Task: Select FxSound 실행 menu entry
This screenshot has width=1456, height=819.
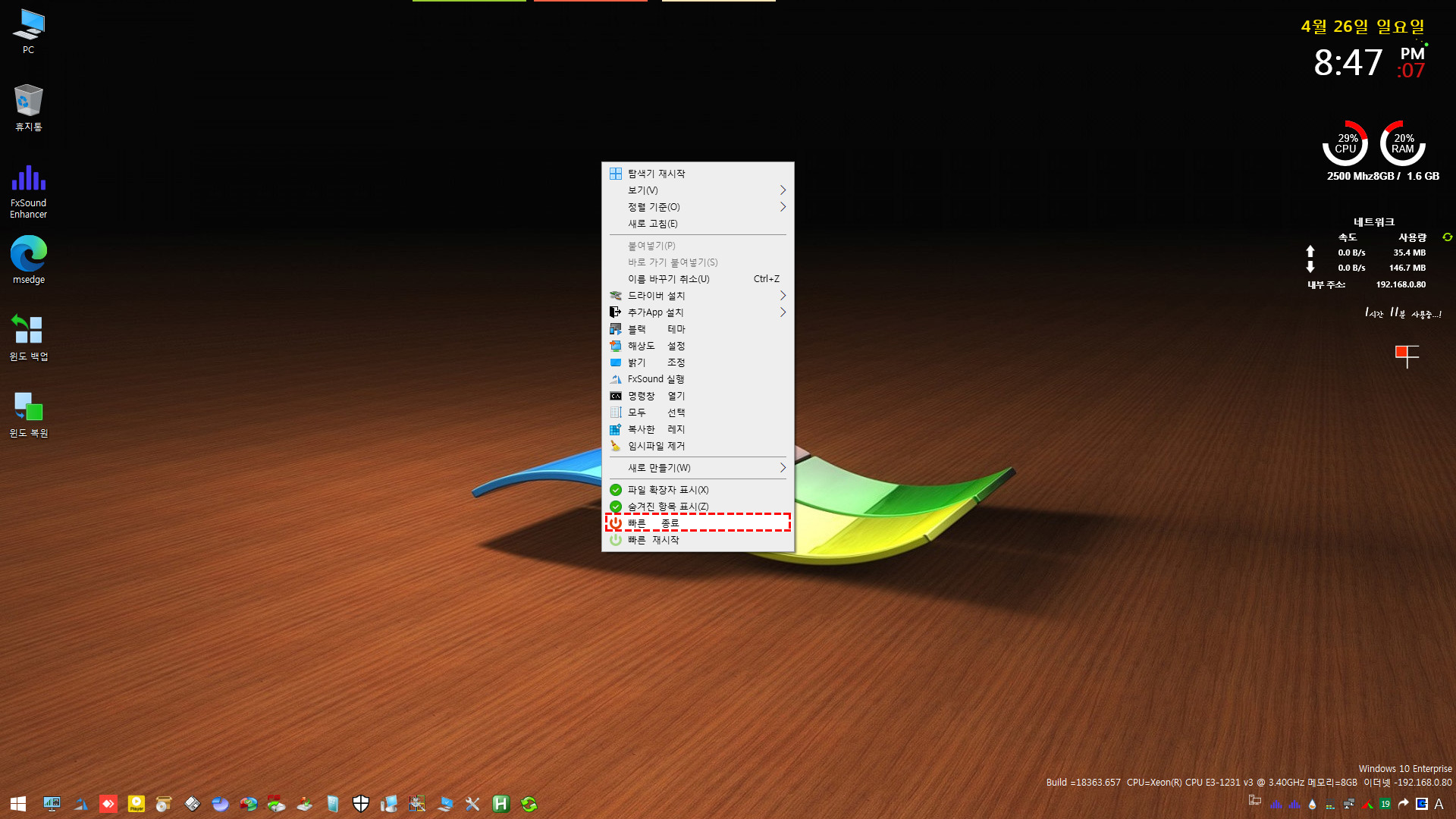Action: (x=698, y=379)
